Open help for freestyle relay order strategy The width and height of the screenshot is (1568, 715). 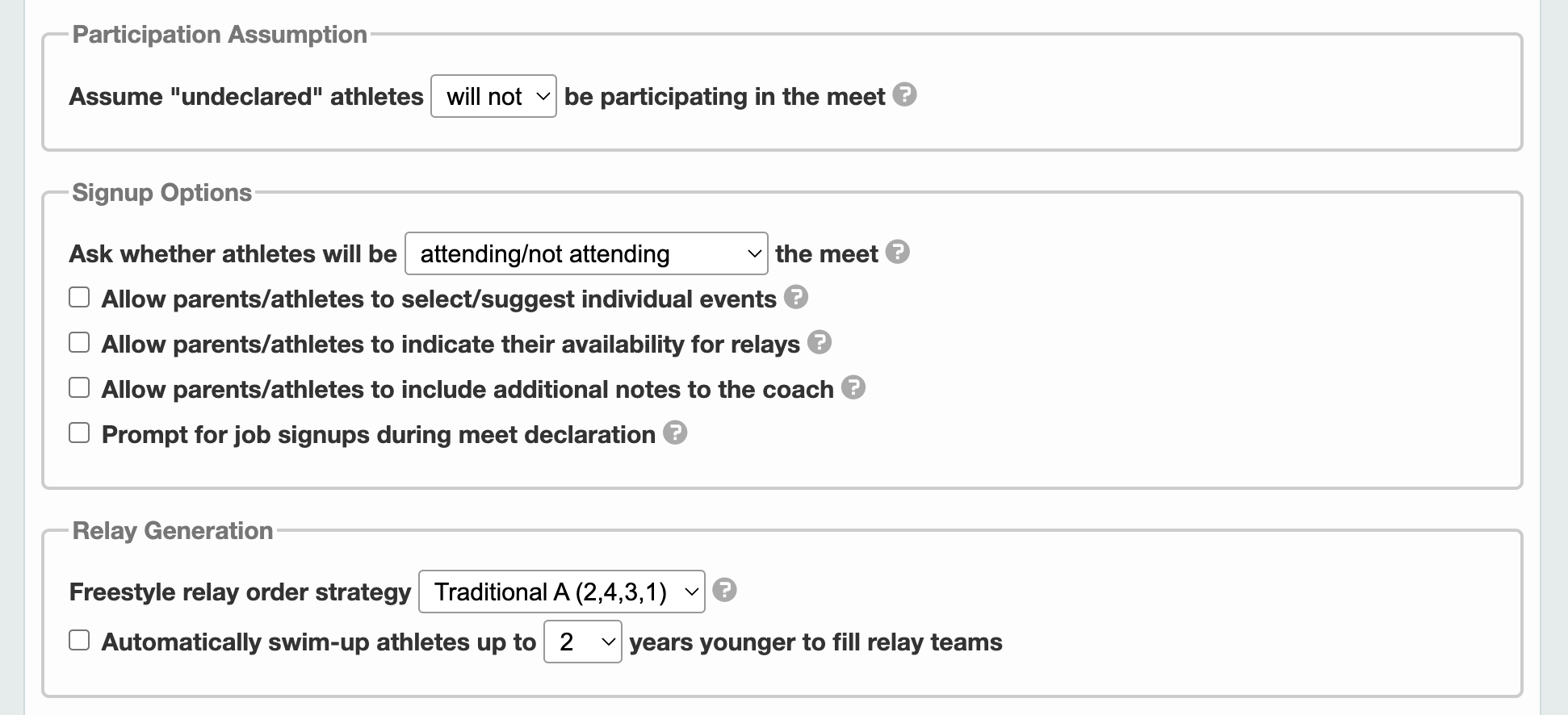[724, 591]
